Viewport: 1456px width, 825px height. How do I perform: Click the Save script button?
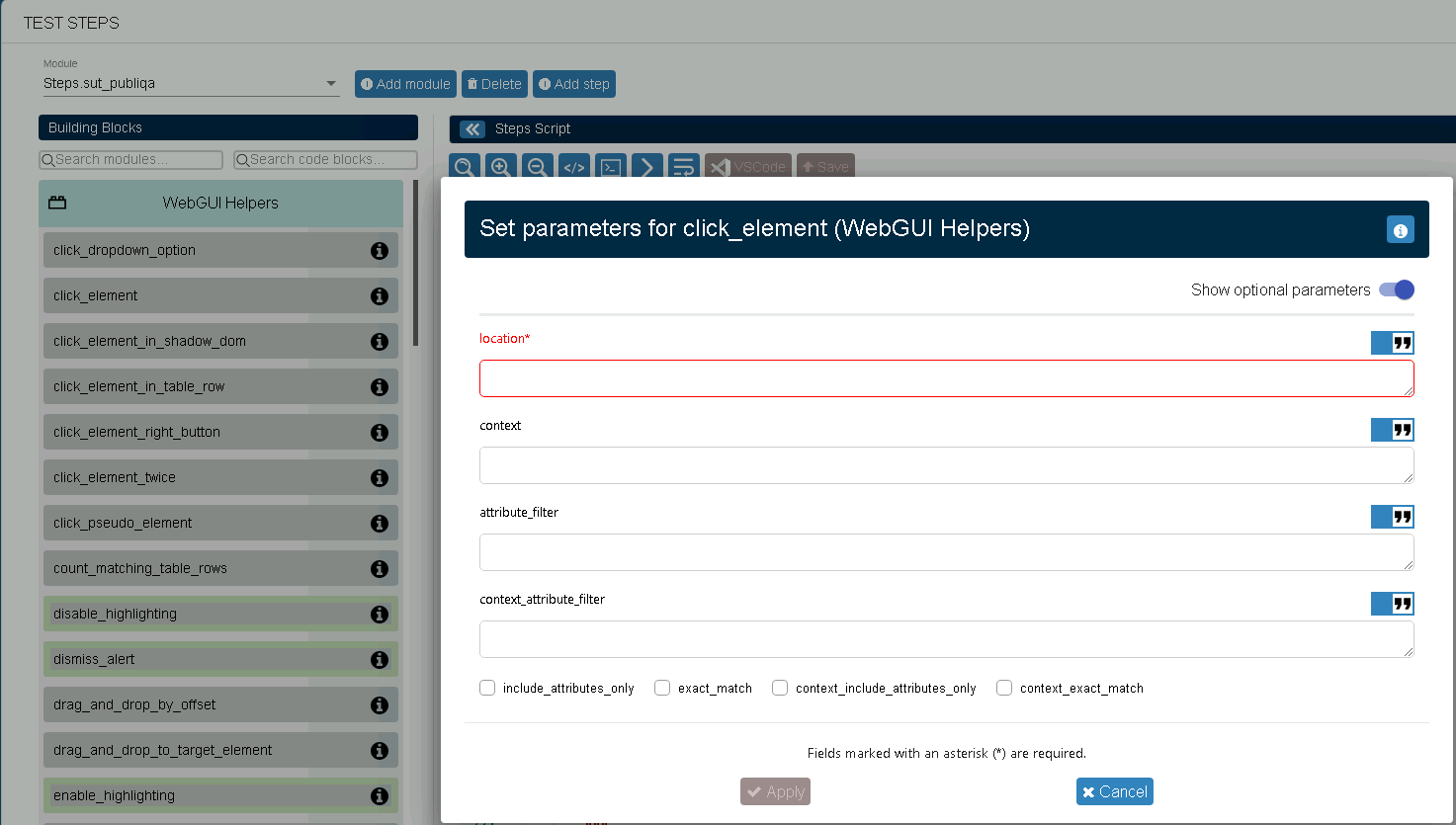[825, 167]
